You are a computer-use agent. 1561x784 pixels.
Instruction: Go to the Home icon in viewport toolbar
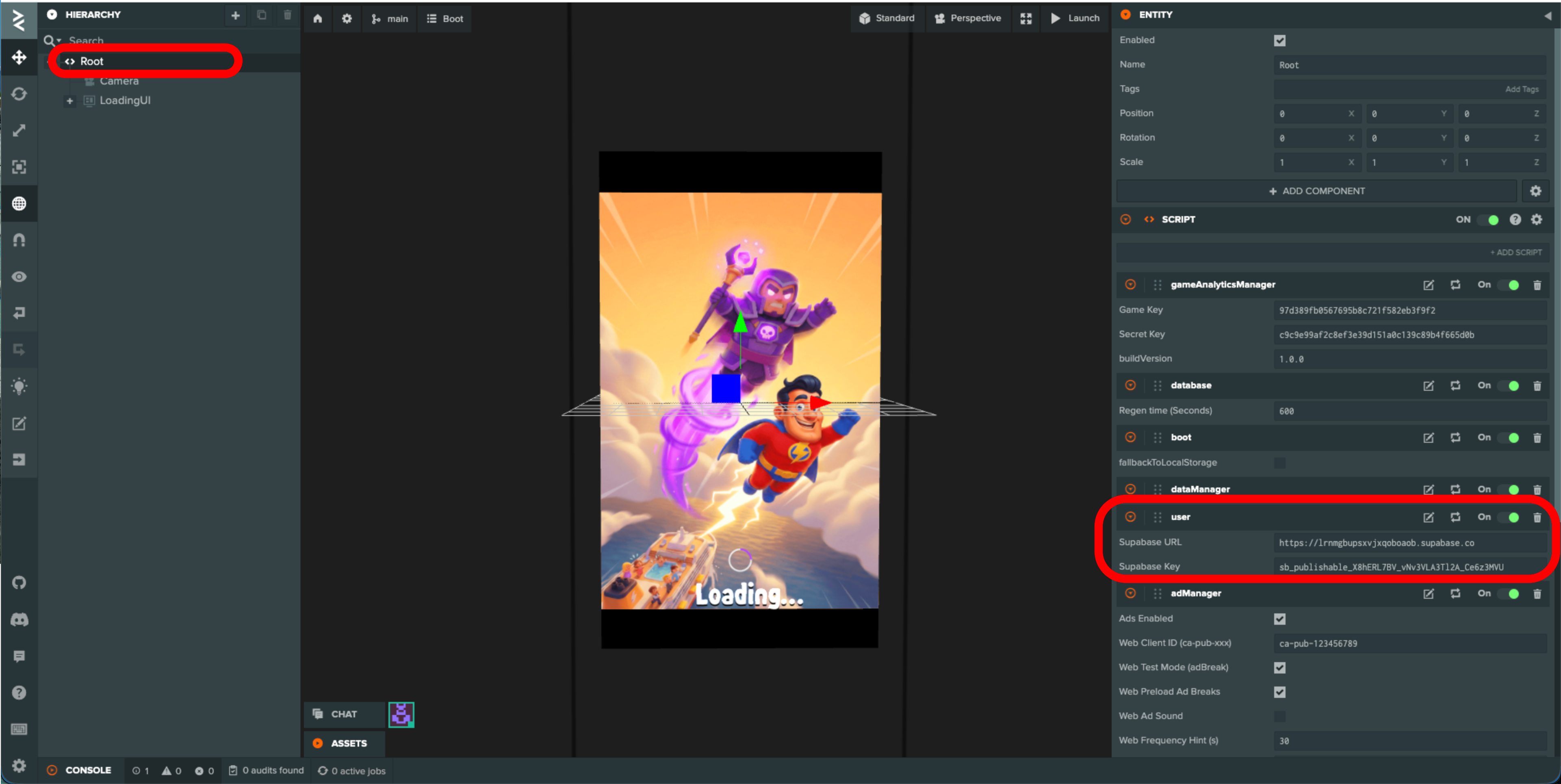318,19
